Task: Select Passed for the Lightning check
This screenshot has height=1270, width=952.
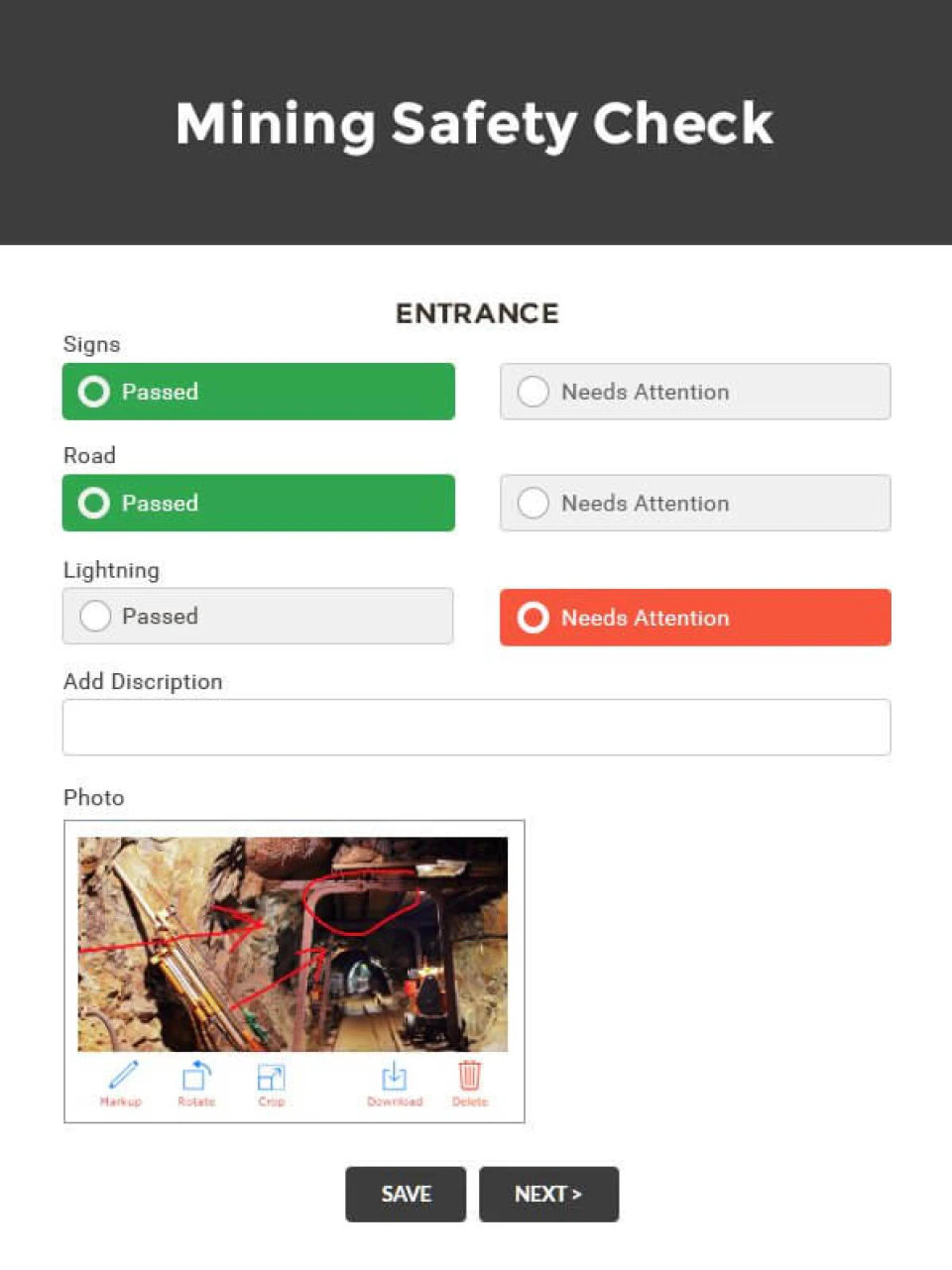Action: pyautogui.click(x=257, y=616)
